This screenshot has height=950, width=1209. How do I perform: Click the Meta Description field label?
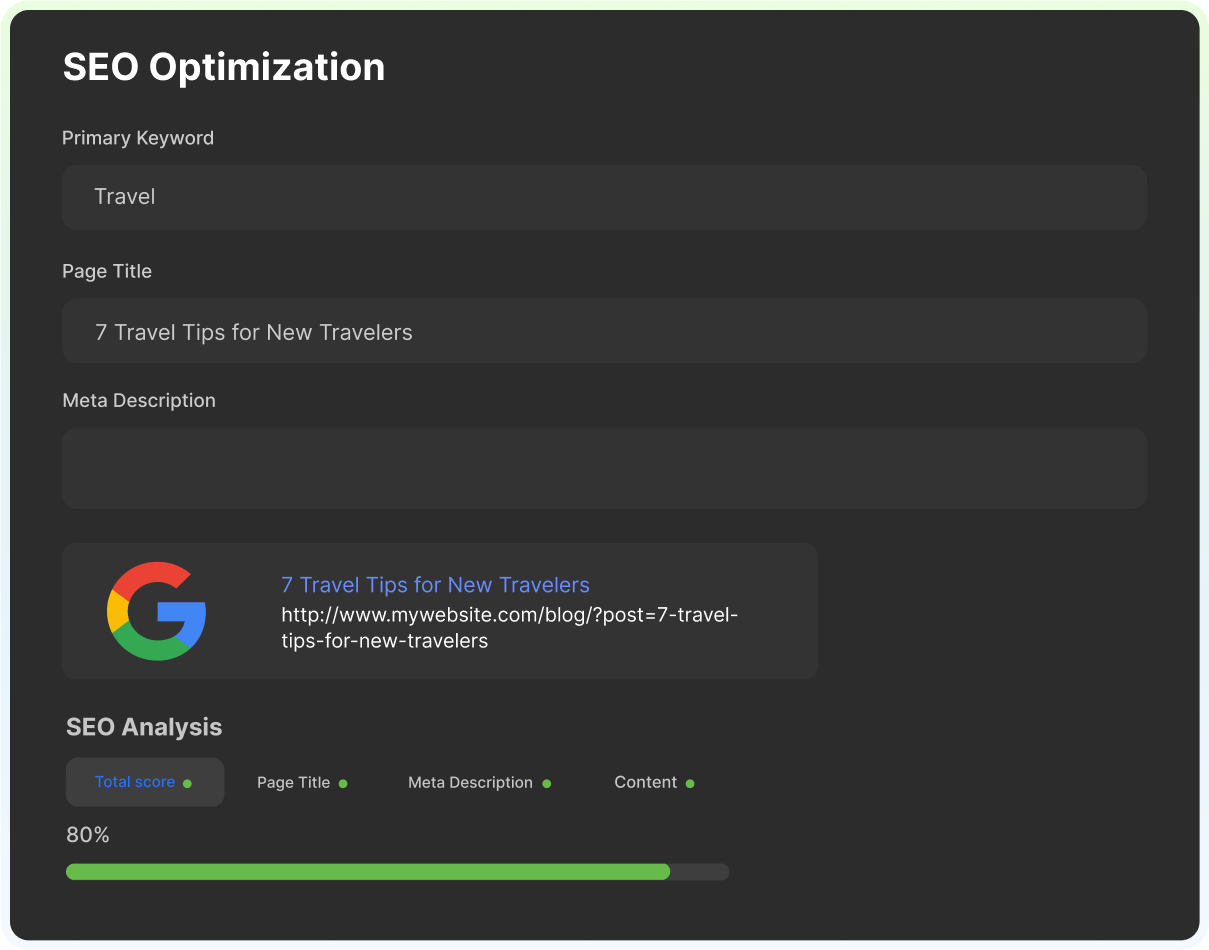(139, 400)
